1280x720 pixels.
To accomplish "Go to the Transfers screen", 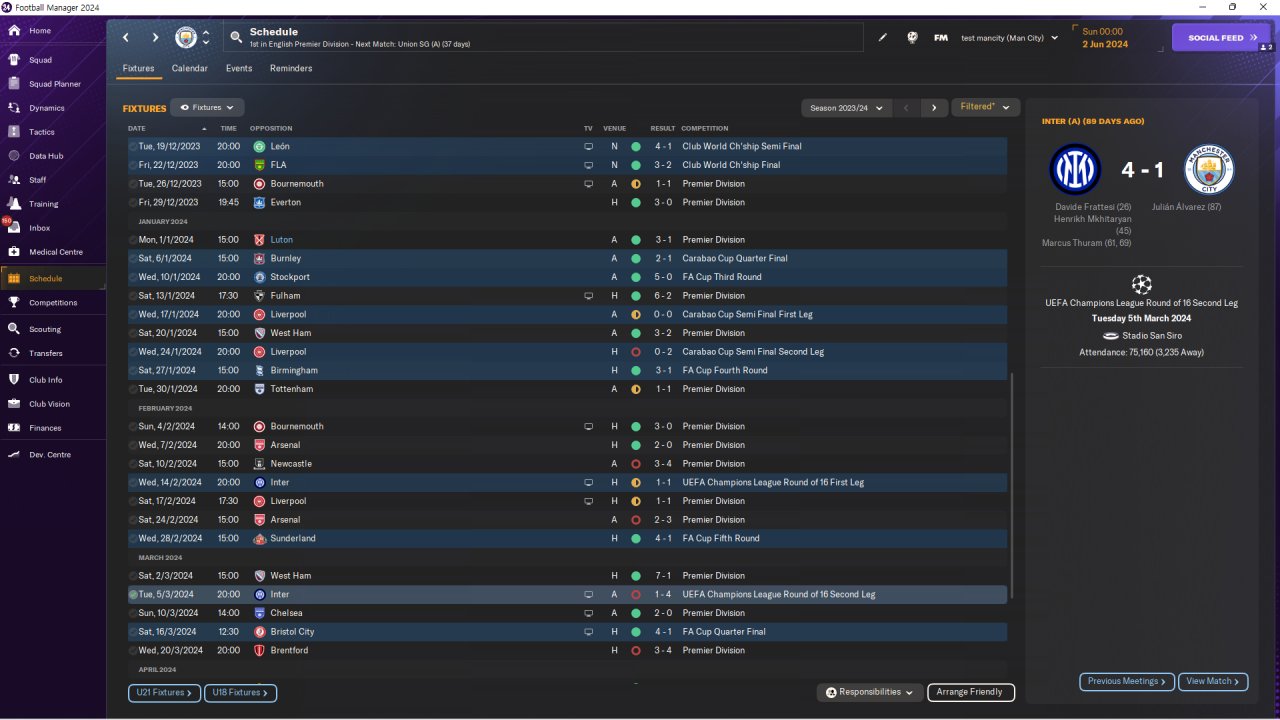I will point(46,353).
